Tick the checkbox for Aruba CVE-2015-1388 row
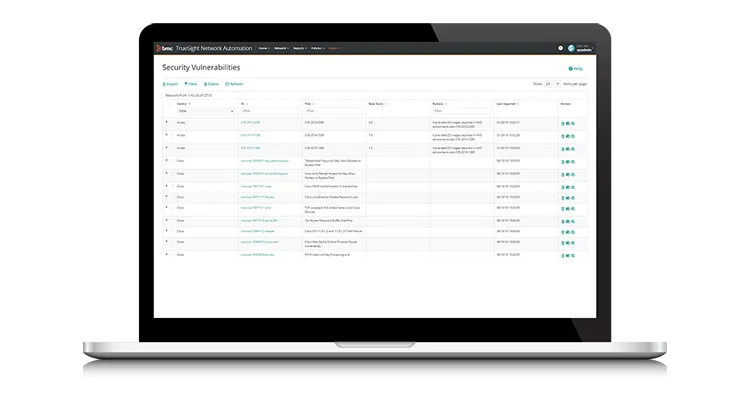Screen dimensions: 750x400 coord(173,148)
